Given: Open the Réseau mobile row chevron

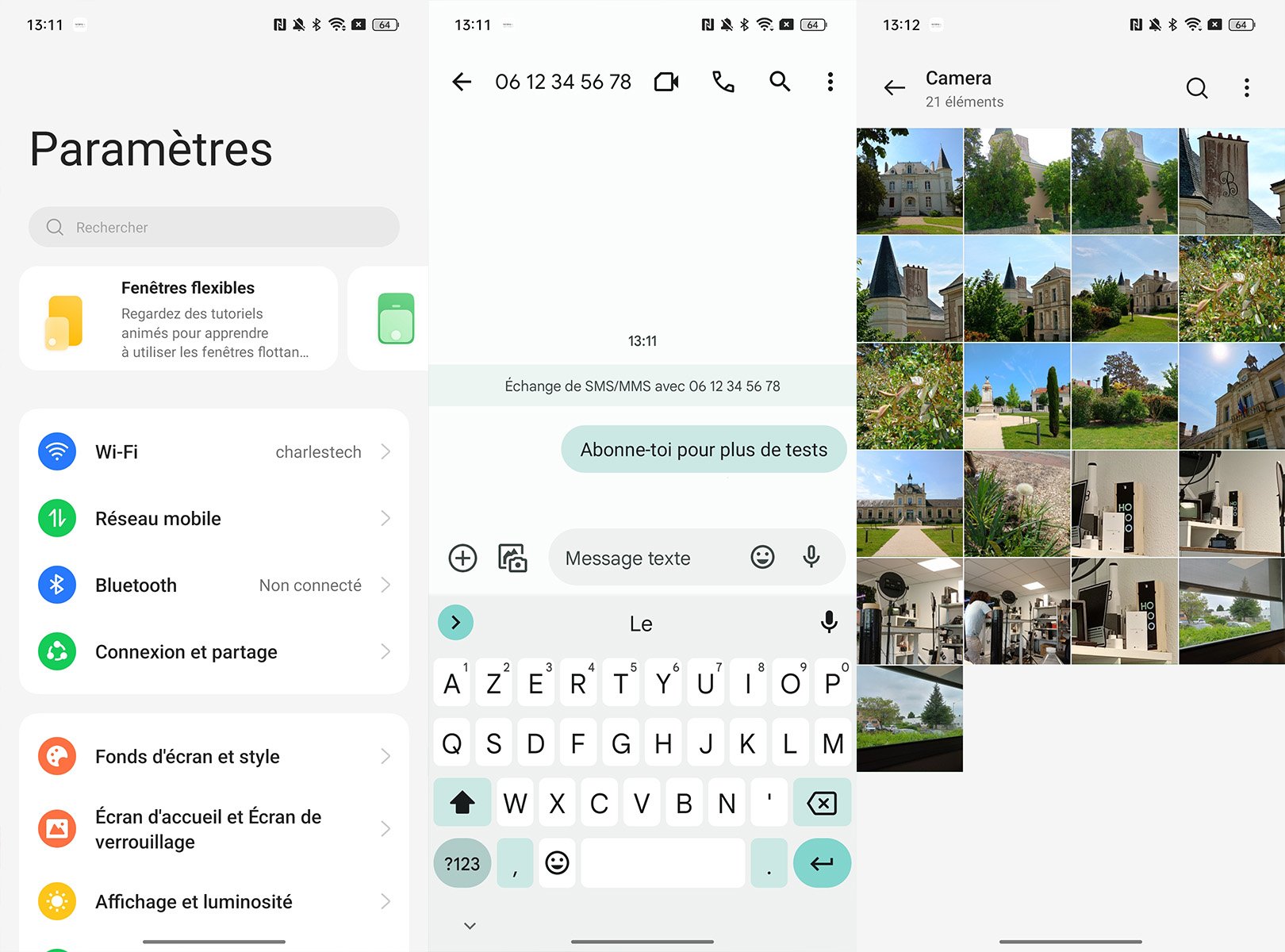Looking at the screenshot, I should tap(385, 518).
